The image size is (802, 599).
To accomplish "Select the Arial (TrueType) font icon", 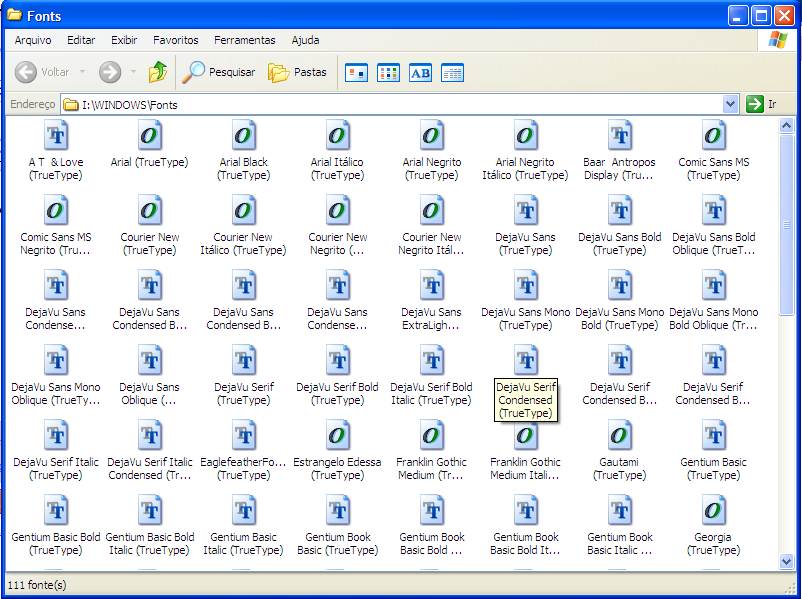I will pyautogui.click(x=149, y=136).
